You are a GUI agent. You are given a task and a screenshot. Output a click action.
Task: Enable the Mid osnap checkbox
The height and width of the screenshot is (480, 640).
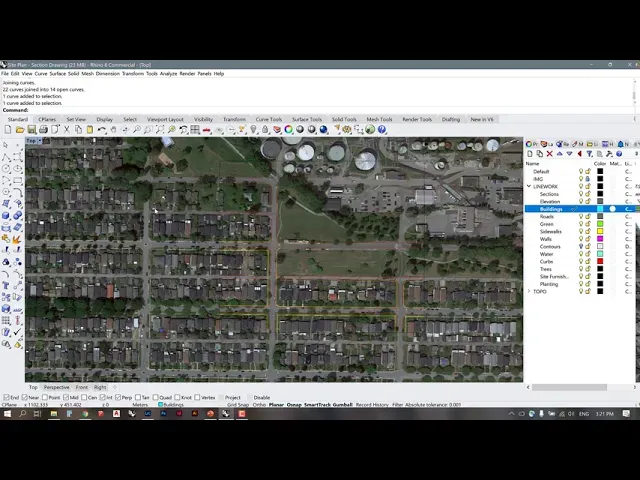click(x=67, y=397)
